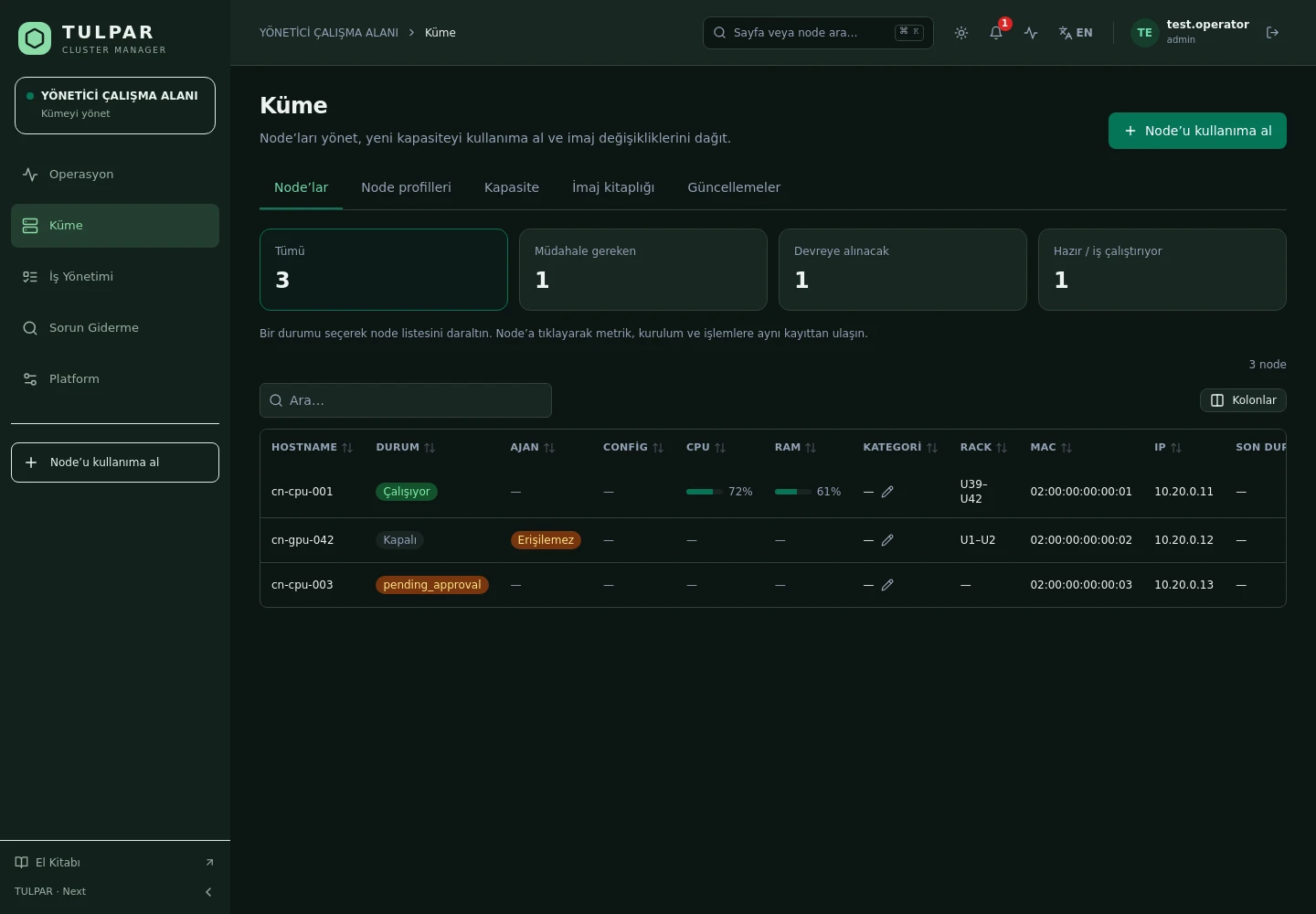Sort table by CPU column

pyautogui.click(x=706, y=448)
